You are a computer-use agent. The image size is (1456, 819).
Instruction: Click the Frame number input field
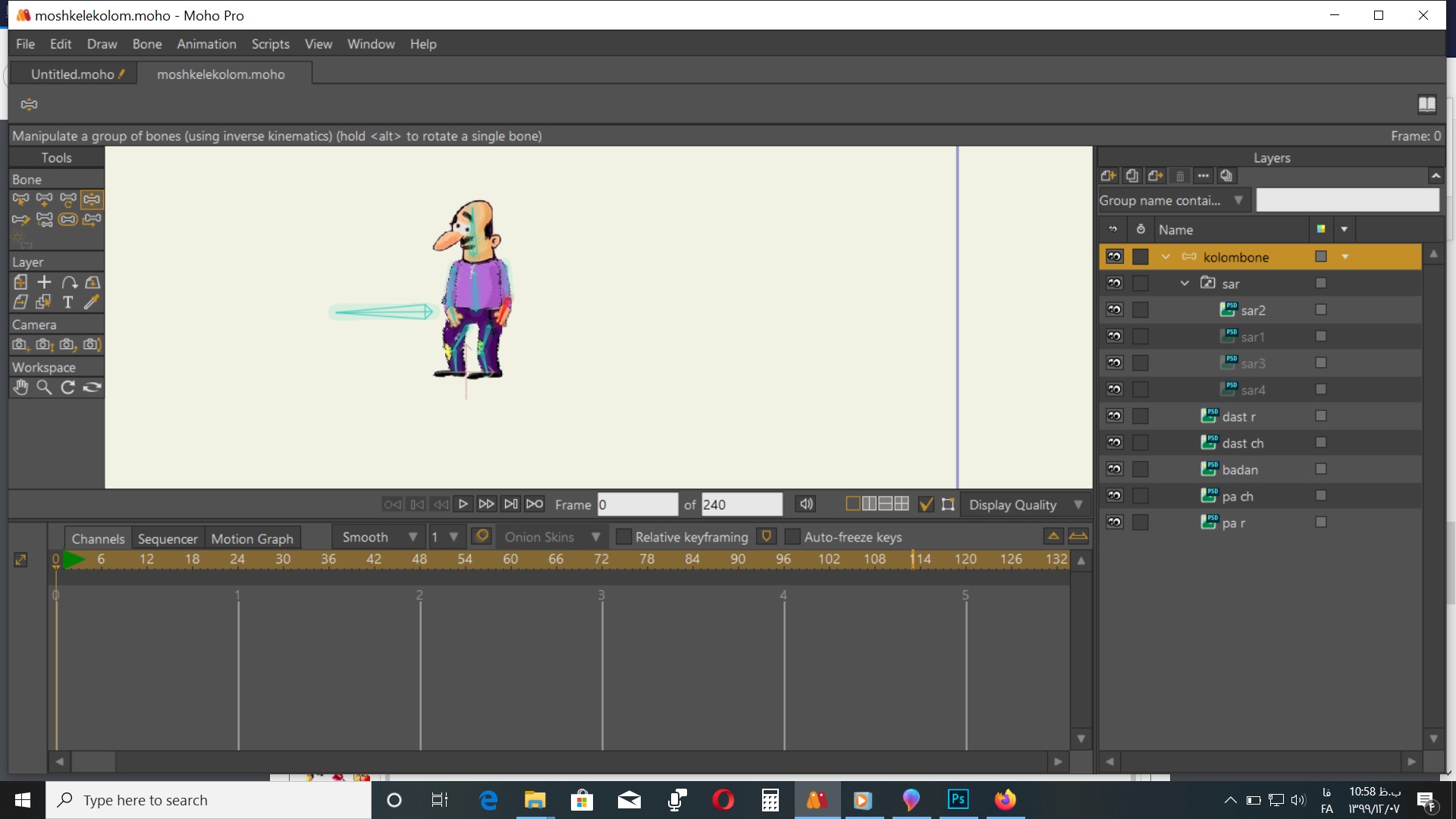(x=639, y=505)
